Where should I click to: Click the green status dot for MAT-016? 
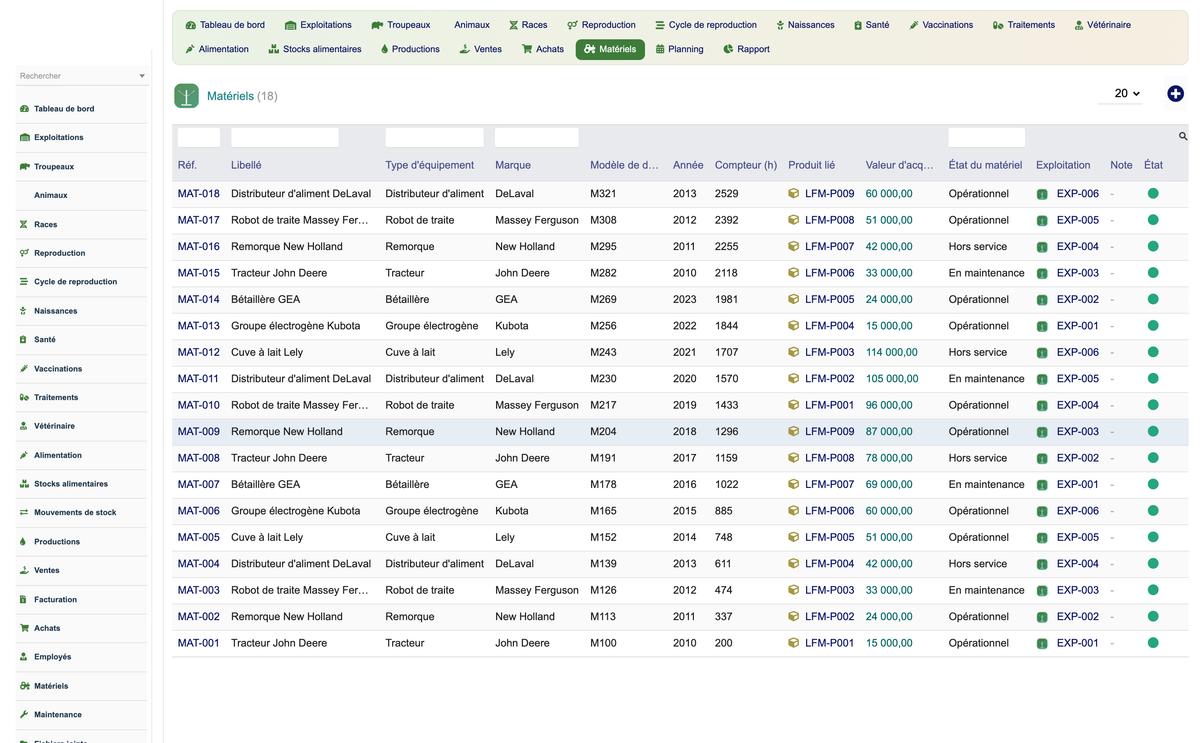[1153, 246]
